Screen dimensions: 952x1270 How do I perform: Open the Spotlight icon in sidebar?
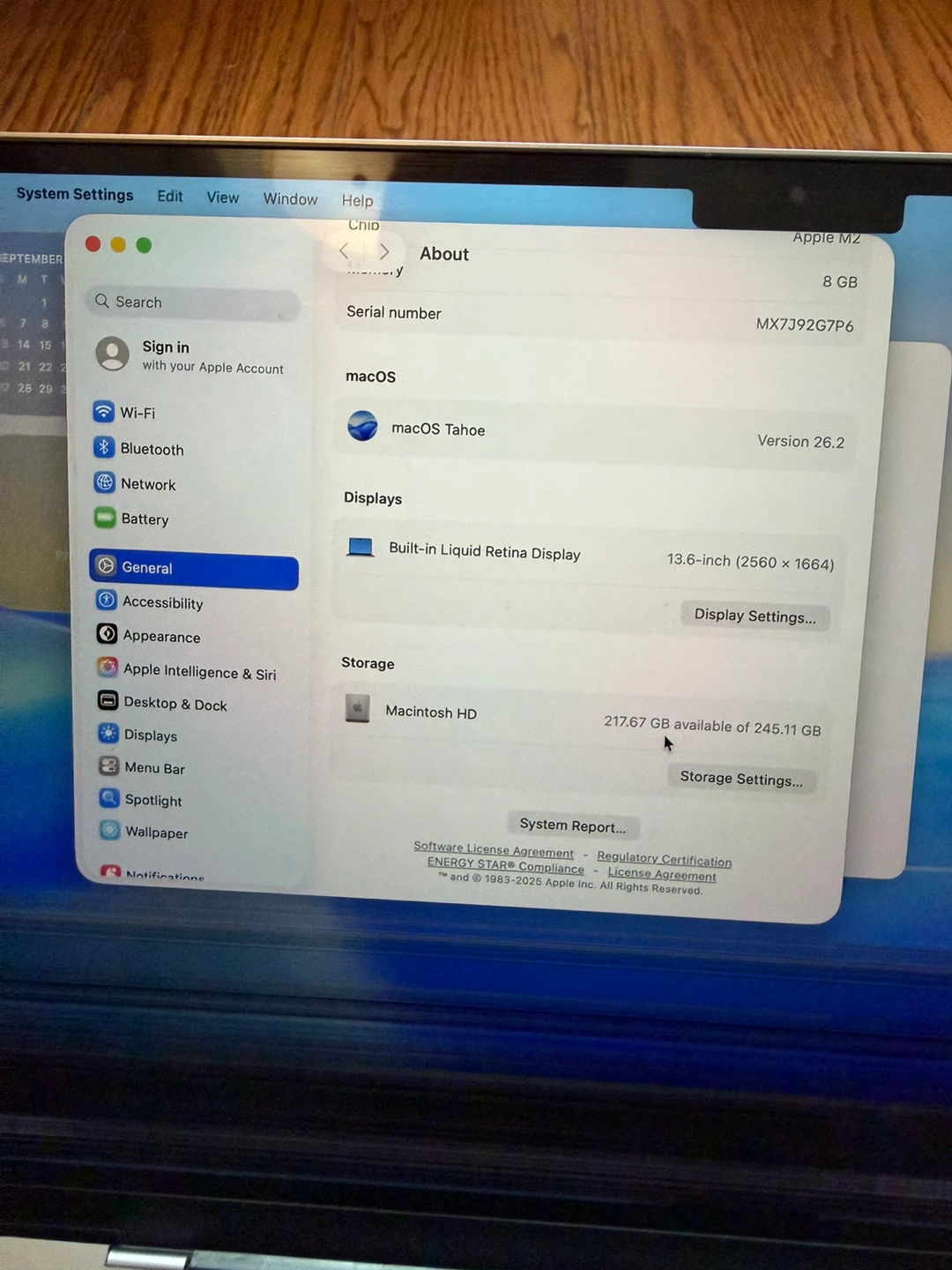tap(109, 798)
